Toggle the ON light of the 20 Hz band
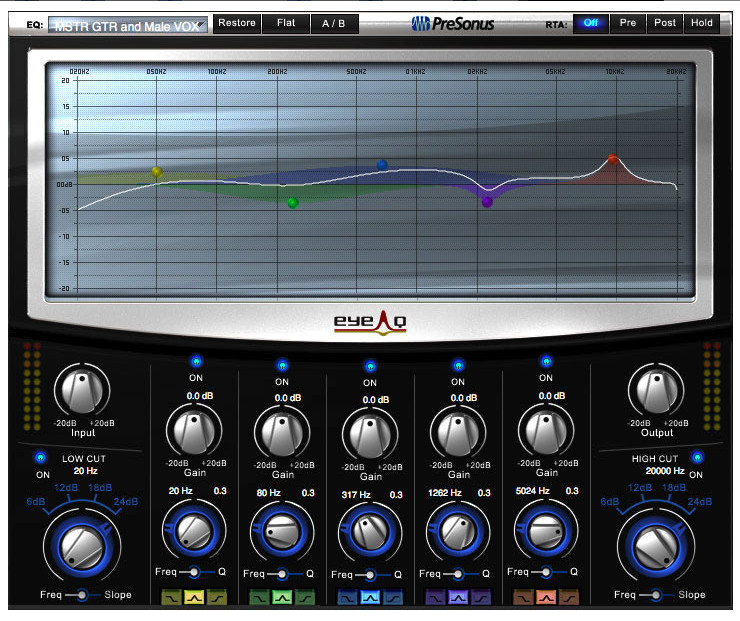This screenshot has height=621, width=740. click(196, 362)
